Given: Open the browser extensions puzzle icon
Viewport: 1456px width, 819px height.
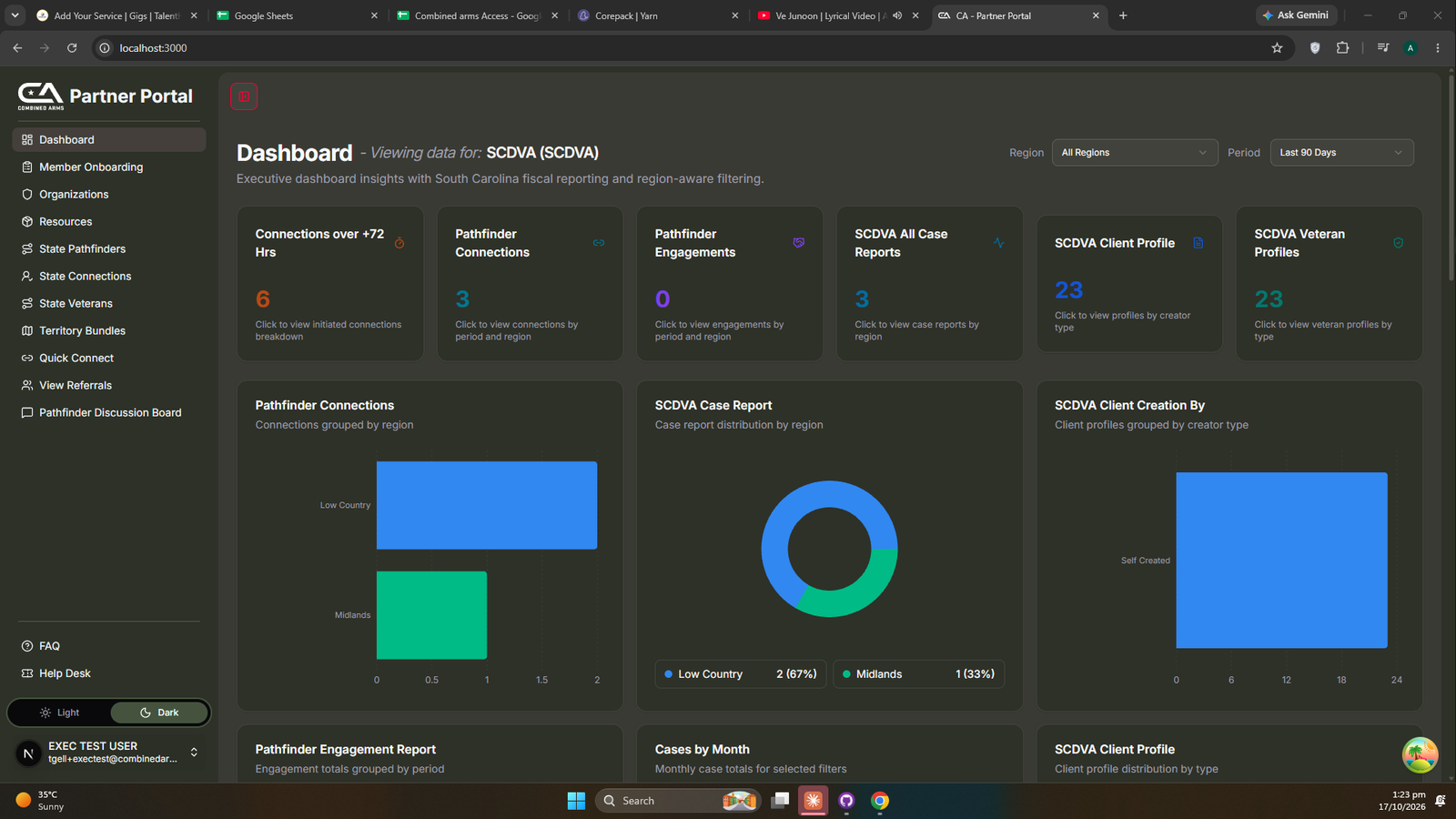Looking at the screenshot, I should (1342, 48).
